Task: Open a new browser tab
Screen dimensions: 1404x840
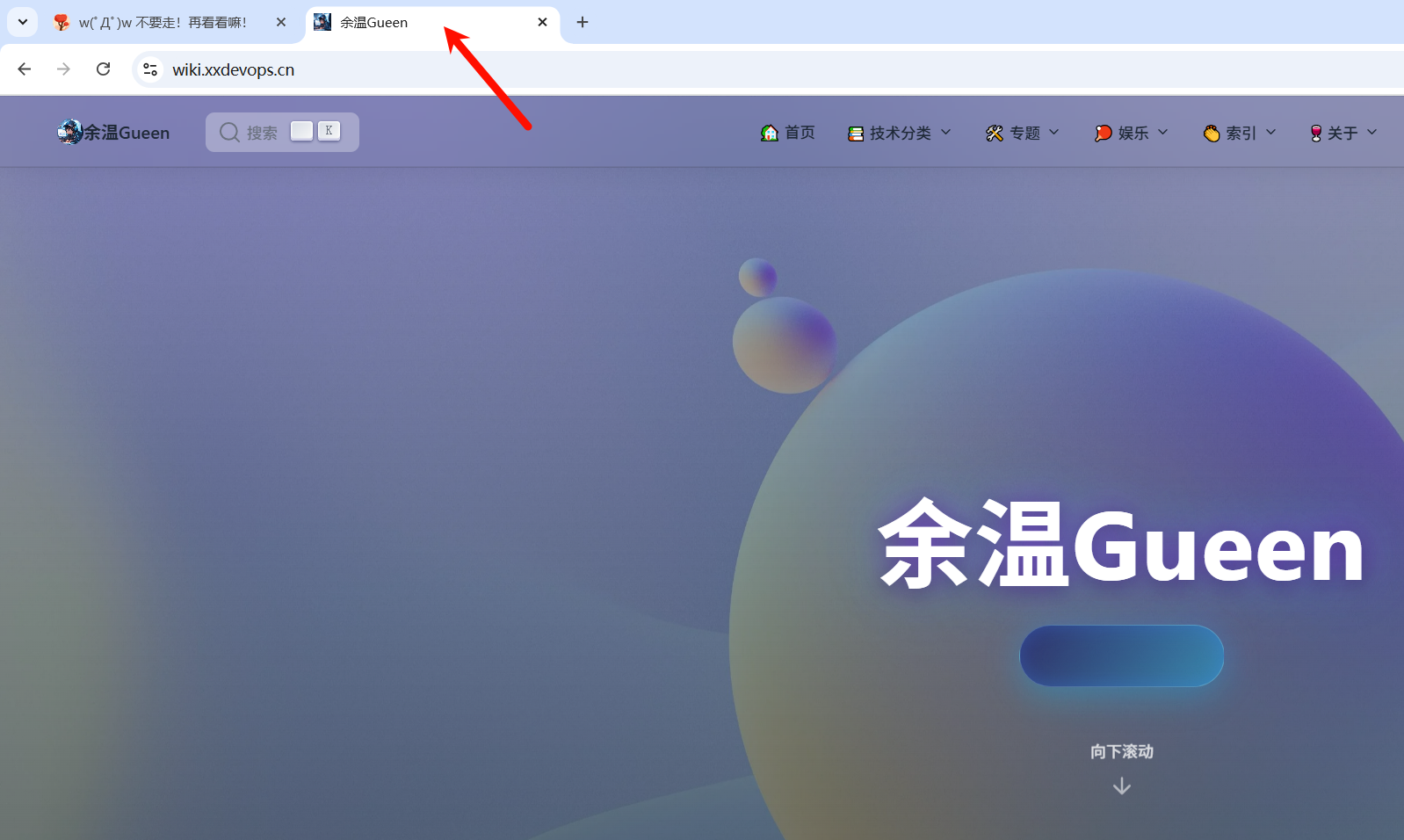Action: [x=582, y=22]
